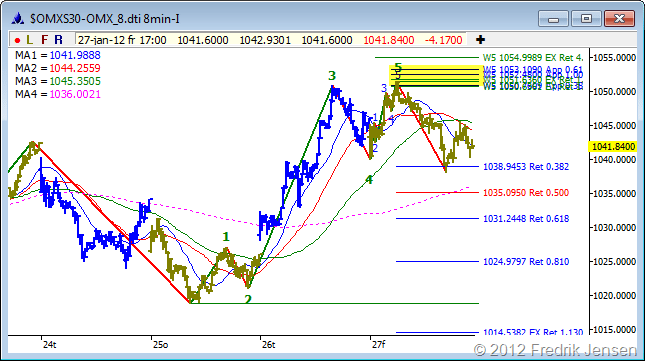Click the yellow current price tag 1041.8400

613,146
